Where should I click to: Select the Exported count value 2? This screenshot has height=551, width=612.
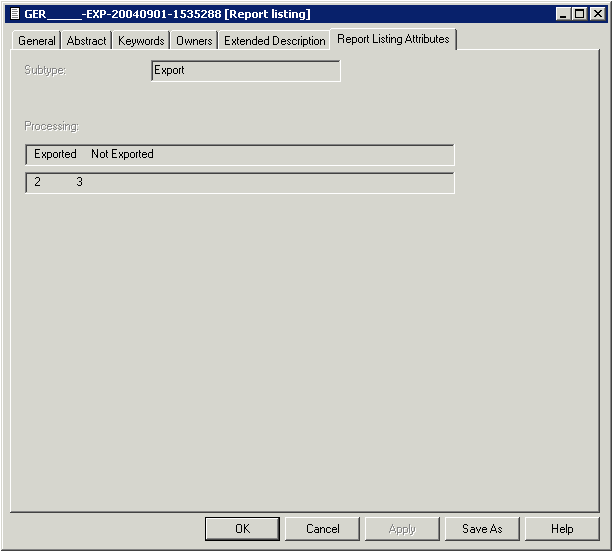pos(38,183)
